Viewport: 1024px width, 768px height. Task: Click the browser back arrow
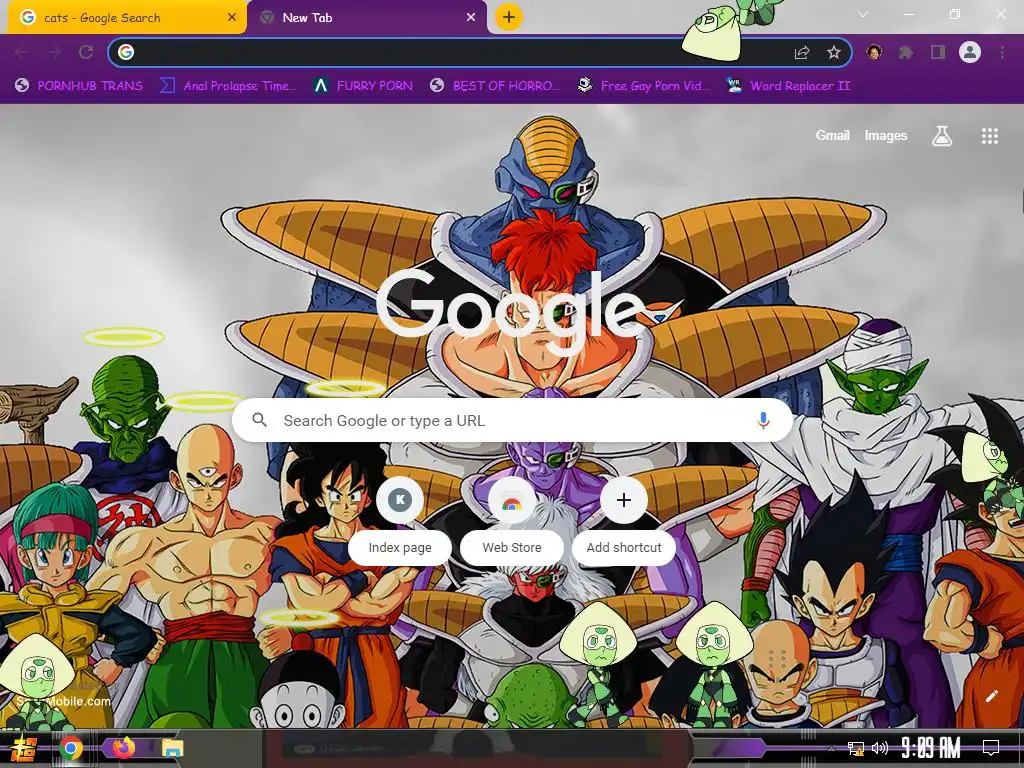click(22, 52)
